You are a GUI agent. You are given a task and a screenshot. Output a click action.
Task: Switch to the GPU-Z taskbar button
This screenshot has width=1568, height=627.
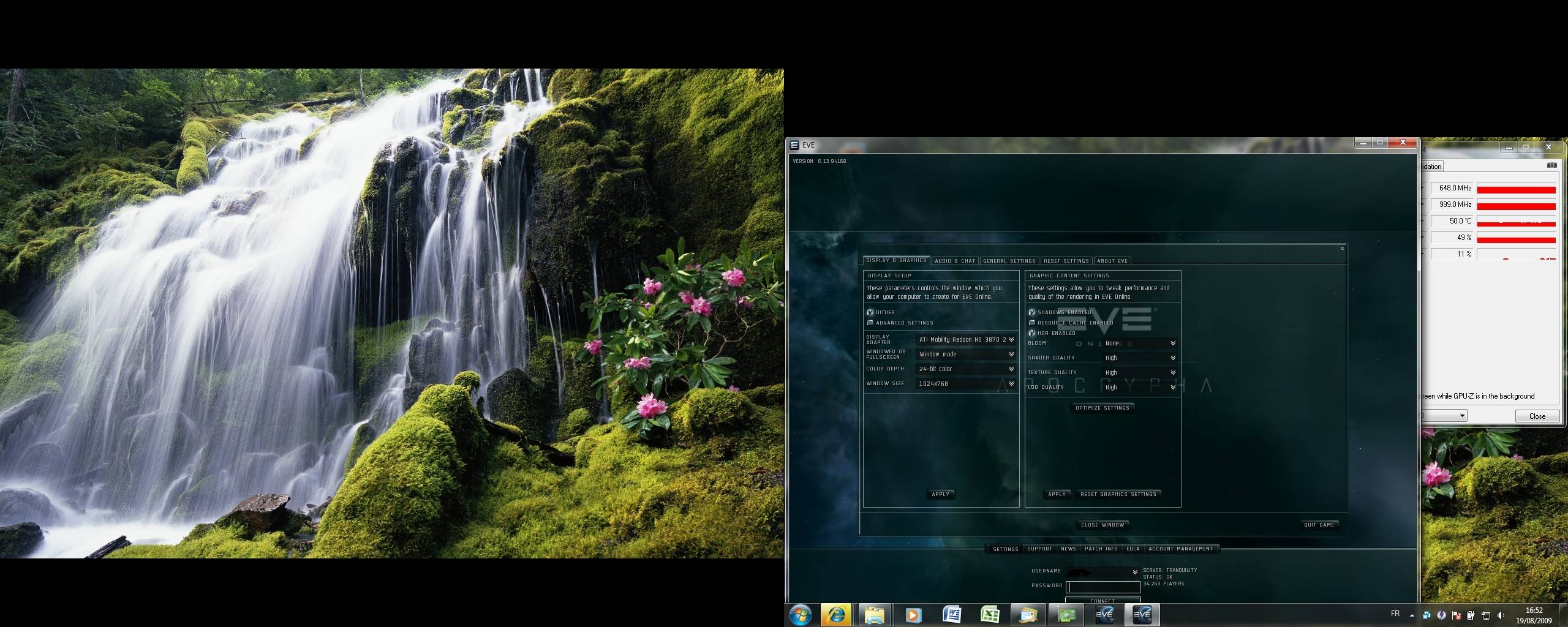(x=1066, y=615)
